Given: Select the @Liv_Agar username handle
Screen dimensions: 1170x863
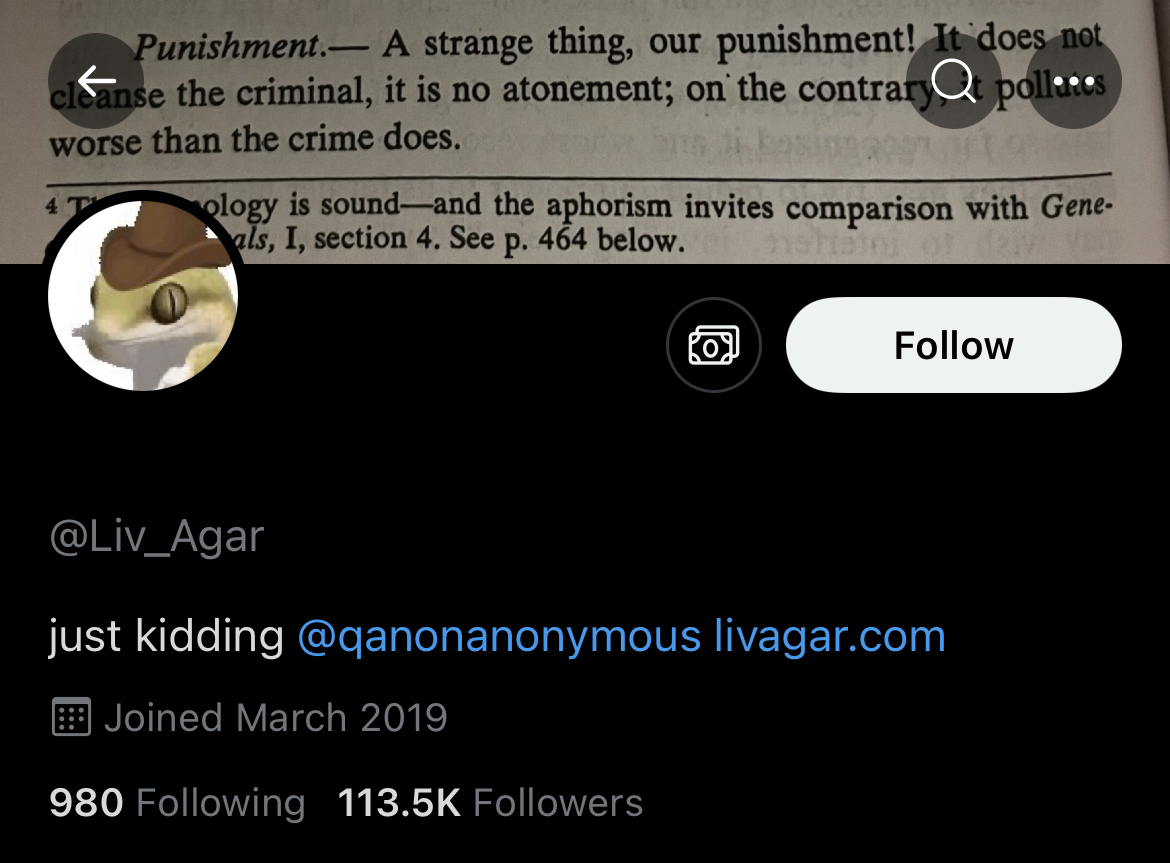Looking at the screenshot, I should (157, 537).
